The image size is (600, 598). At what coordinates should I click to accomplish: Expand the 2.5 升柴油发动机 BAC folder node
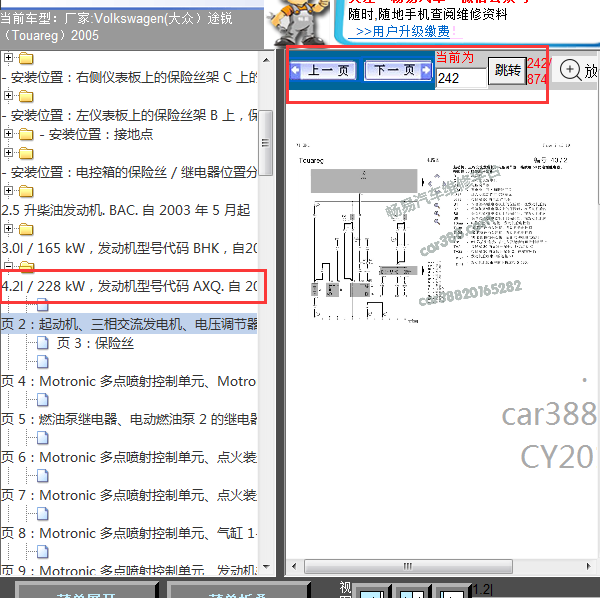8,191
